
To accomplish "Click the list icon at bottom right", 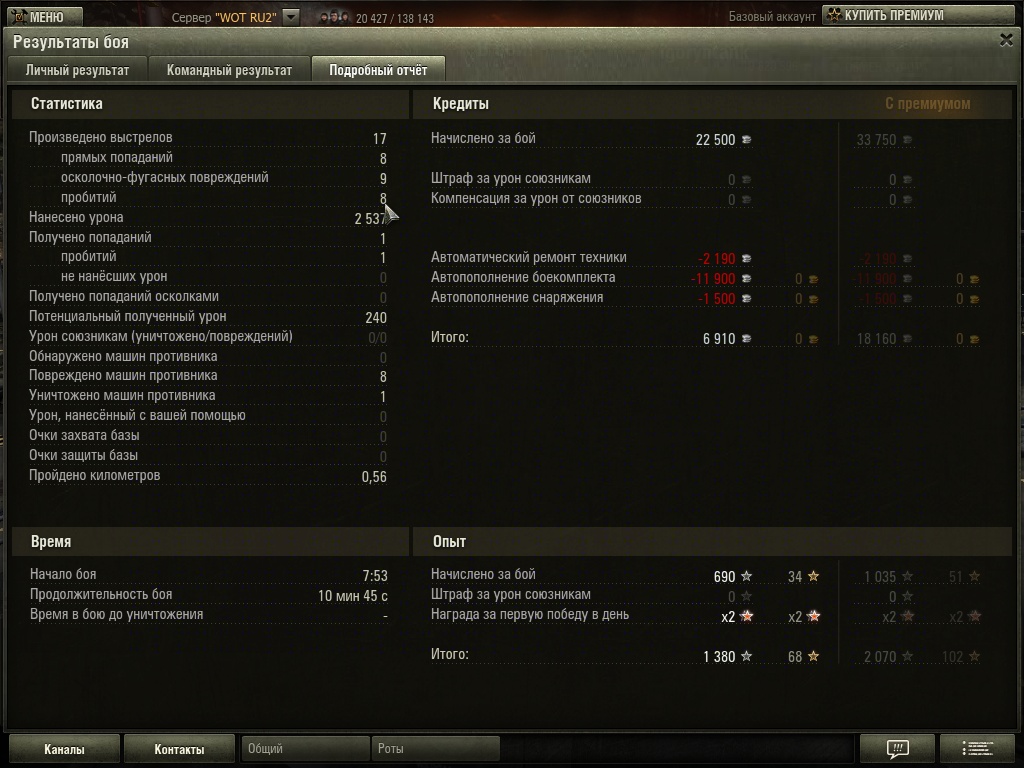I will coord(977,748).
